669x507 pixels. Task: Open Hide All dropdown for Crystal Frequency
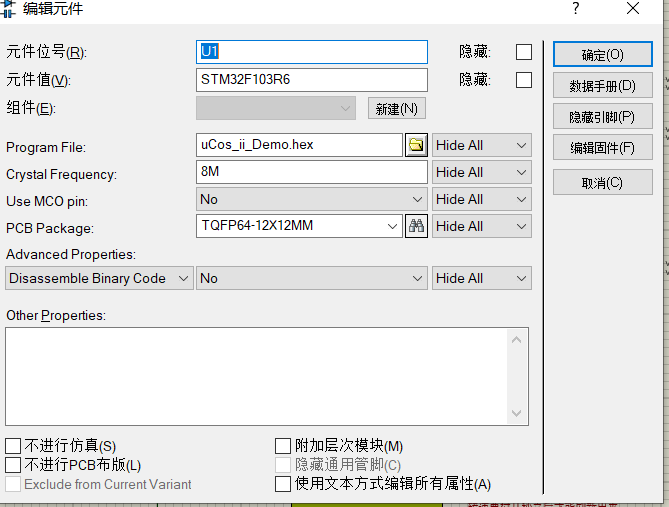(x=480, y=172)
